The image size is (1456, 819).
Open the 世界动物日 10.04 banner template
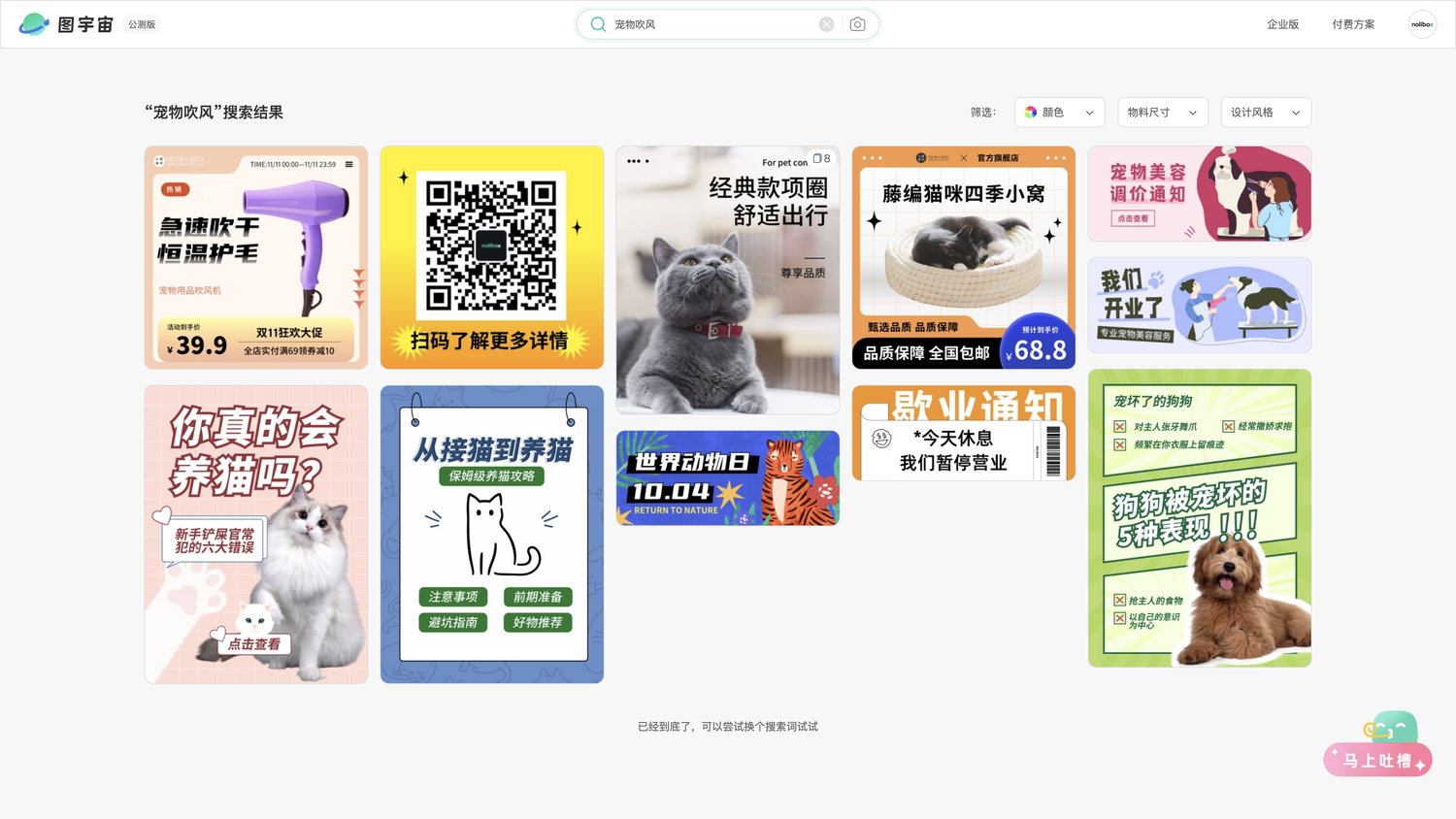pos(728,478)
